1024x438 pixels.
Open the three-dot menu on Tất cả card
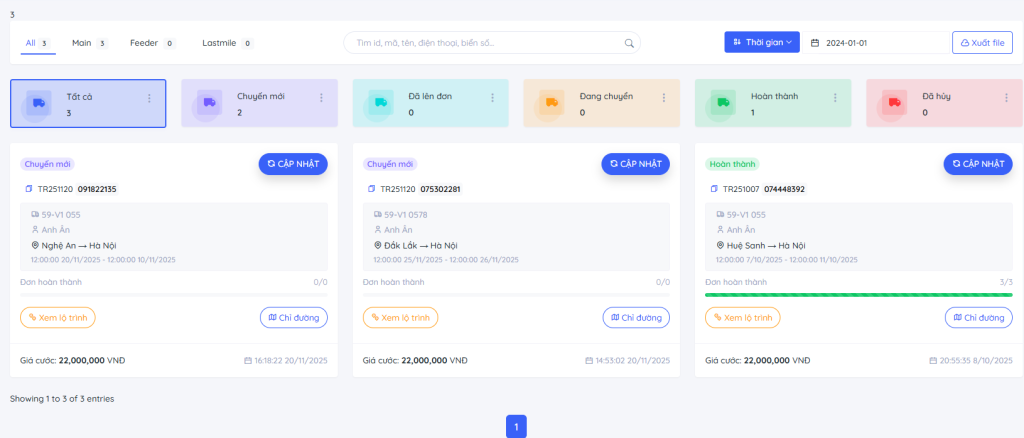point(150,98)
